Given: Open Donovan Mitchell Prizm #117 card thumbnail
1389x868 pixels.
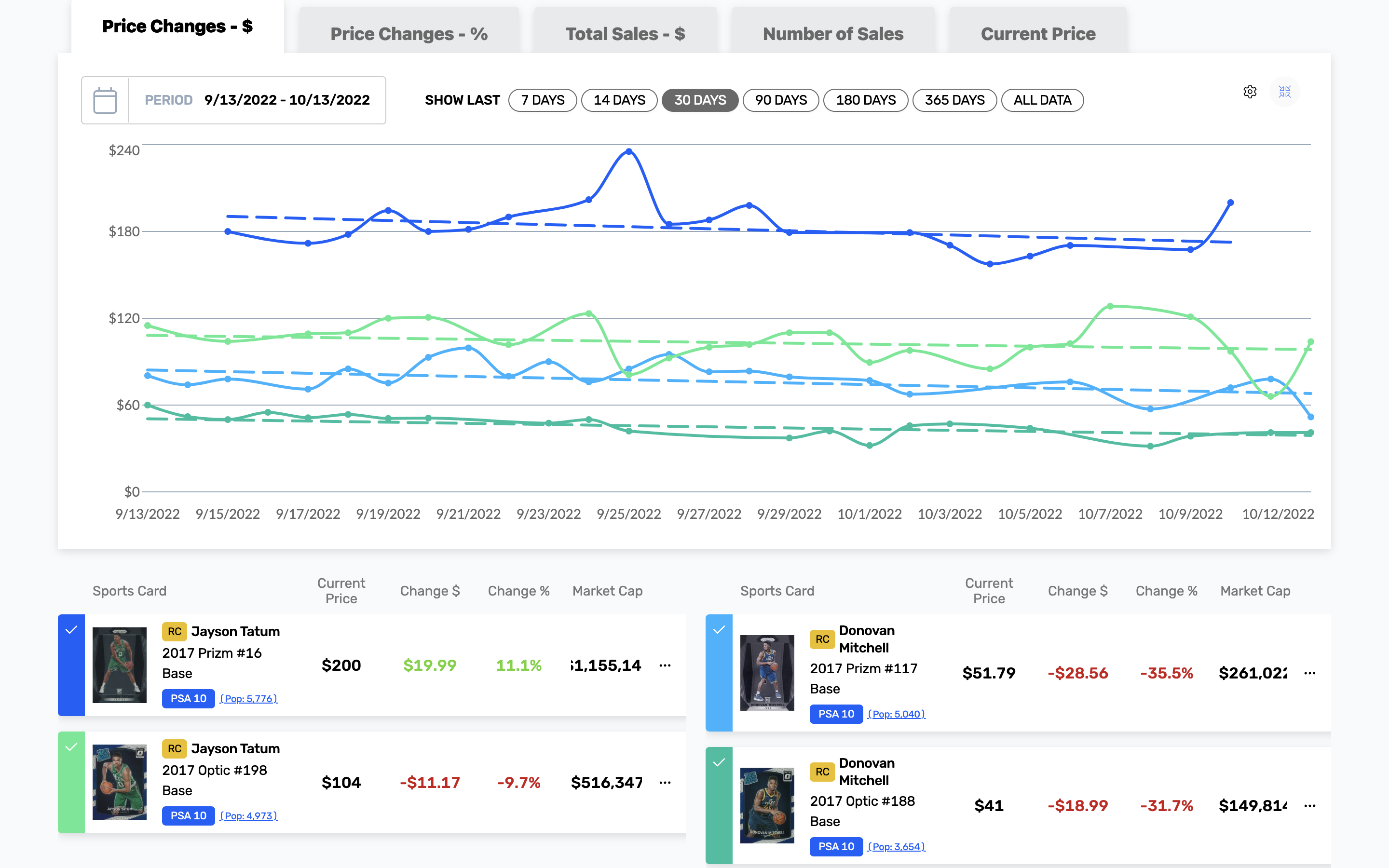Looking at the screenshot, I should [767, 673].
